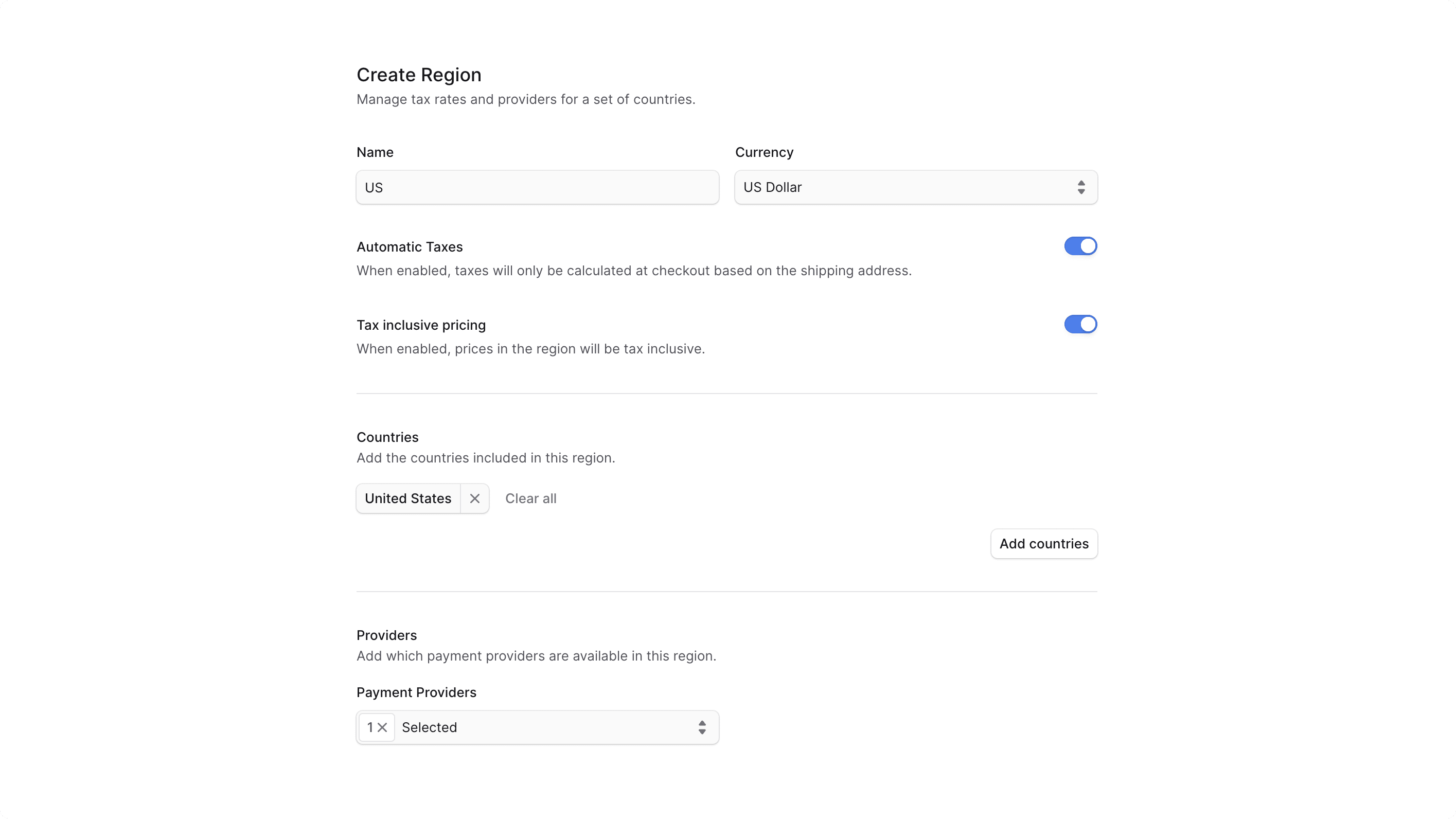Edit the region name in the Name field
The height and width of the screenshot is (819, 1456).
click(537, 187)
